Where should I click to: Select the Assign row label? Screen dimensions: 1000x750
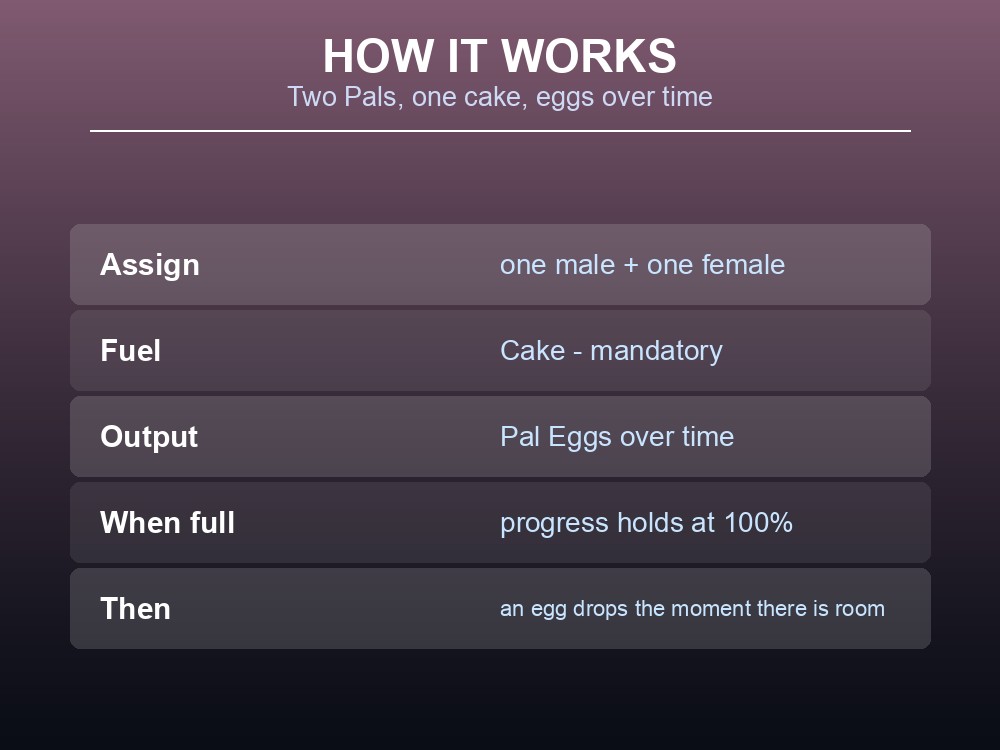pos(150,265)
